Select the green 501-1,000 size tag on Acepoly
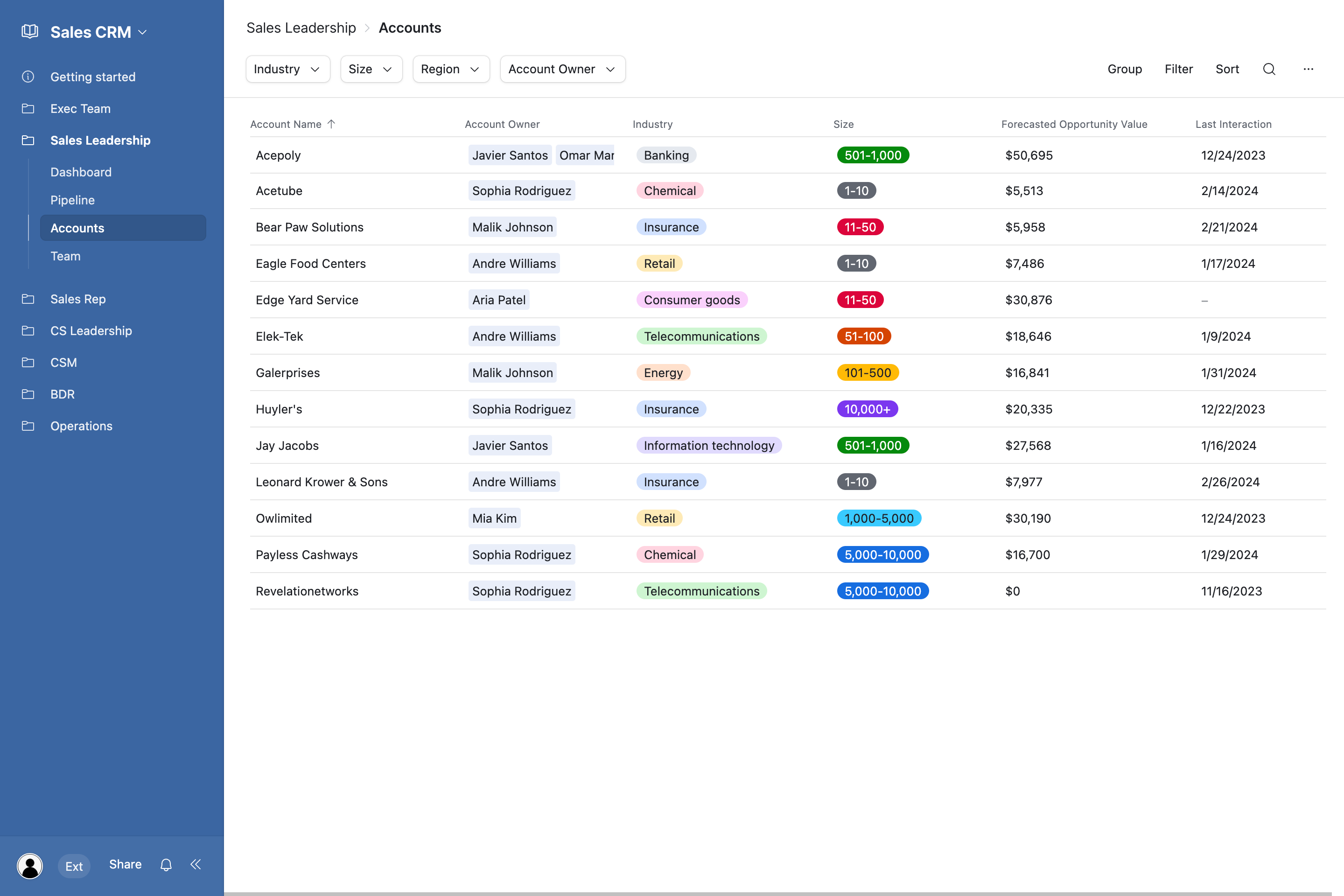The image size is (1344, 896). (873, 155)
